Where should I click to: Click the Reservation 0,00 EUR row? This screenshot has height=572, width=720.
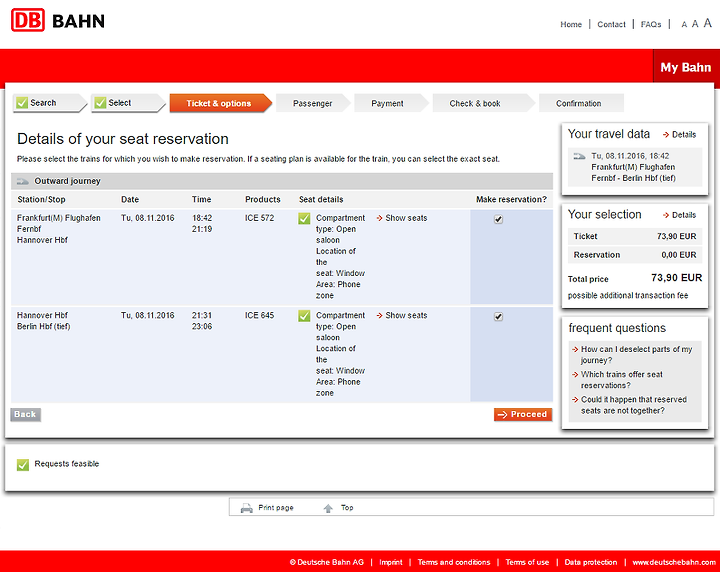tap(635, 255)
